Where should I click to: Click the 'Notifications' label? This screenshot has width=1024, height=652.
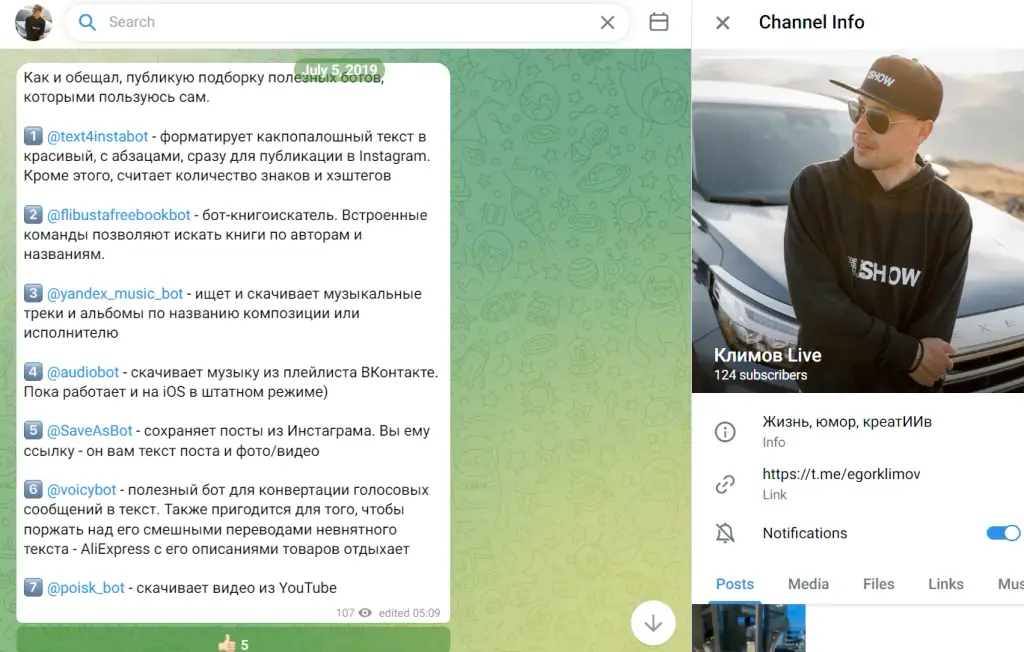pos(805,533)
